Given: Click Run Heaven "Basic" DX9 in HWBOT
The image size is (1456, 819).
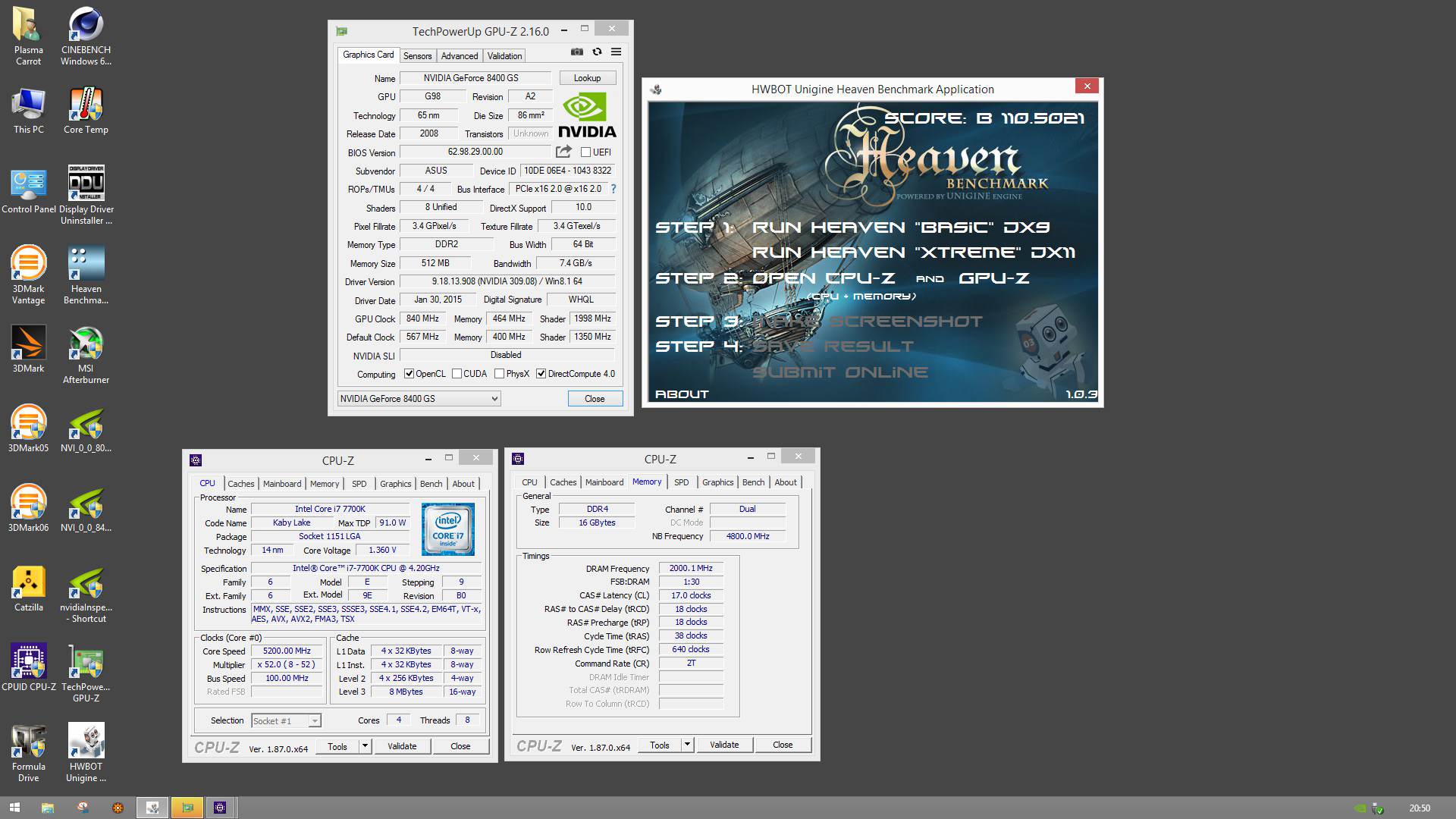Looking at the screenshot, I should click(x=901, y=227).
